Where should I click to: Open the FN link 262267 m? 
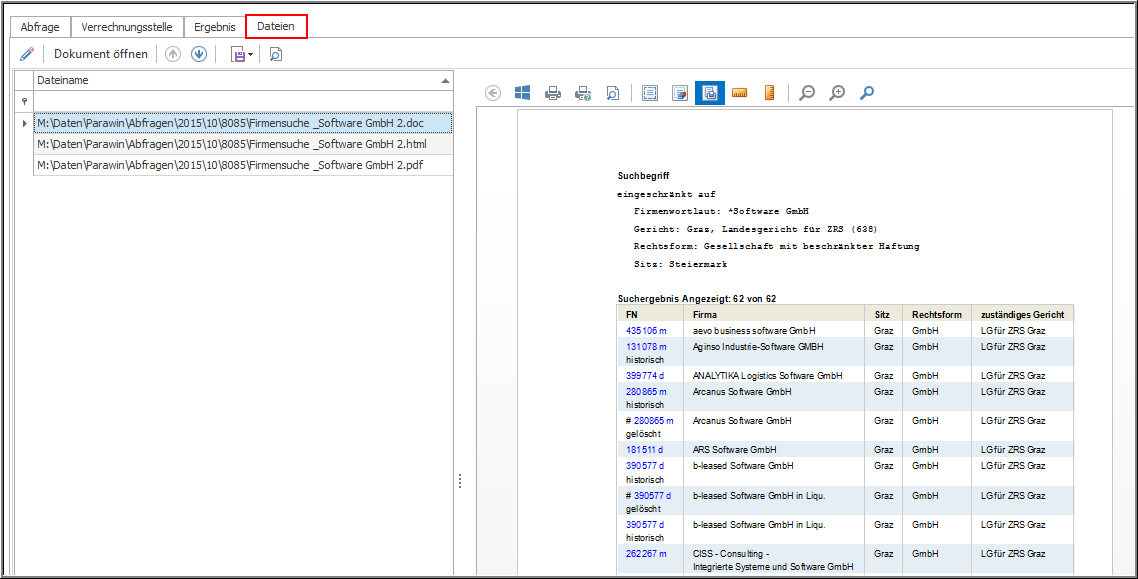pos(646,553)
